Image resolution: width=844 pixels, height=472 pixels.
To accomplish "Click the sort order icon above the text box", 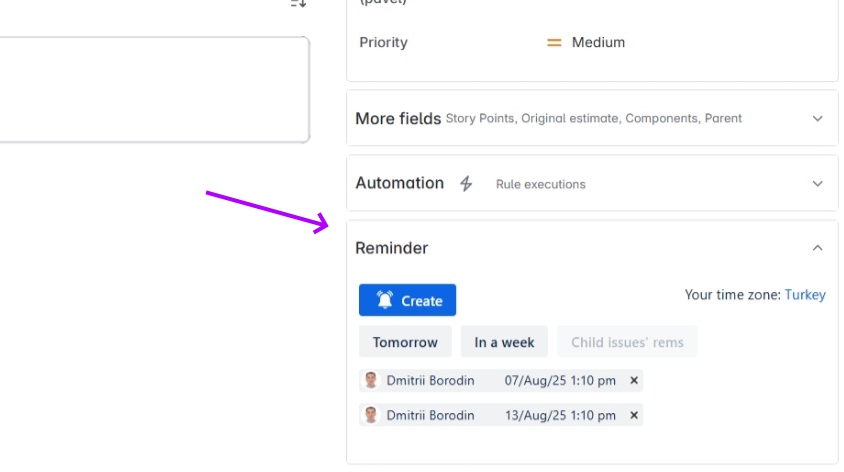I will coord(298,3).
